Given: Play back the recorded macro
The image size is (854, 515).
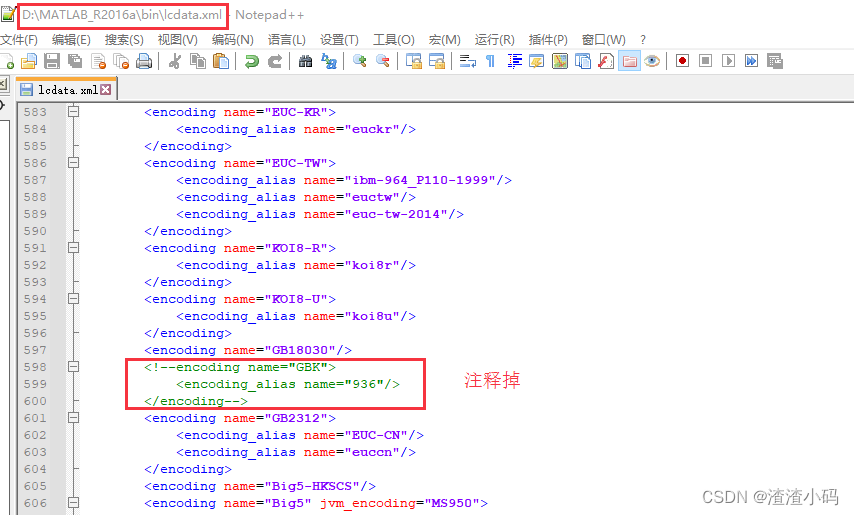Looking at the screenshot, I should click(x=728, y=61).
